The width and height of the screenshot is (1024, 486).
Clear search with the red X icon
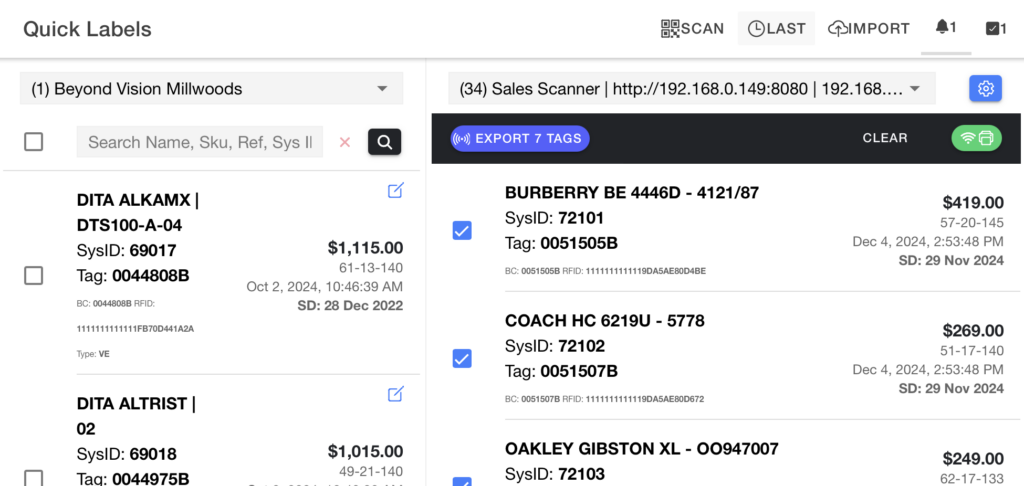345,142
